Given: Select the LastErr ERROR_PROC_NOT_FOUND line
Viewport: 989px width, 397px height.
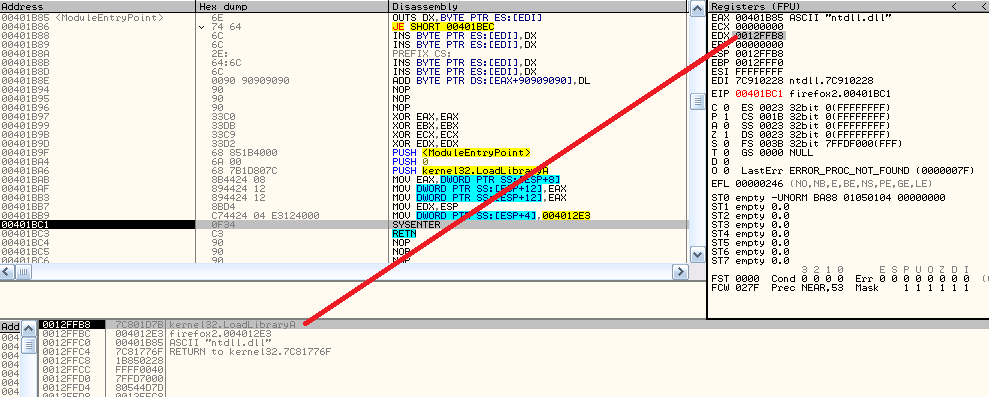Looking at the screenshot, I should (x=858, y=170).
